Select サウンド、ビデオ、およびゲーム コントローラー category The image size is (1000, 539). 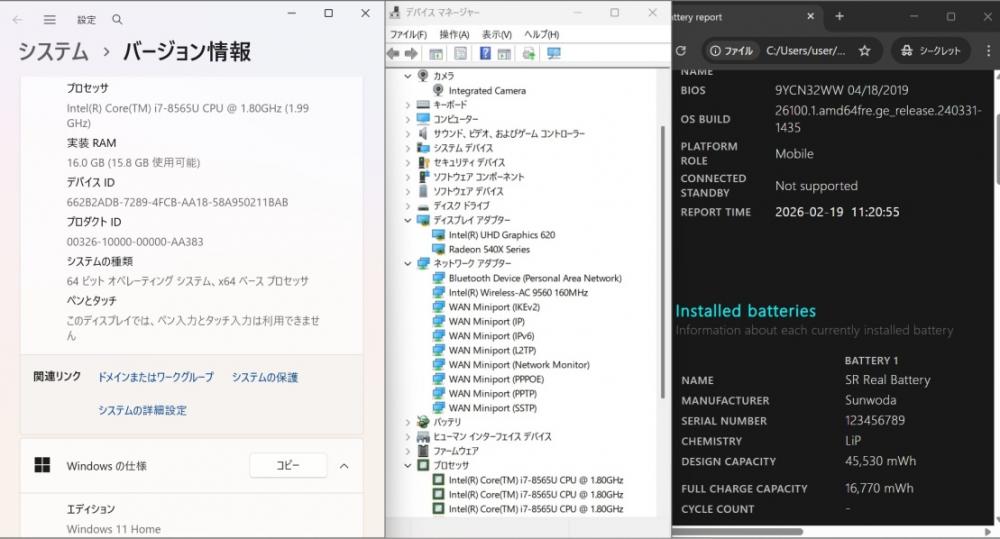point(508,133)
